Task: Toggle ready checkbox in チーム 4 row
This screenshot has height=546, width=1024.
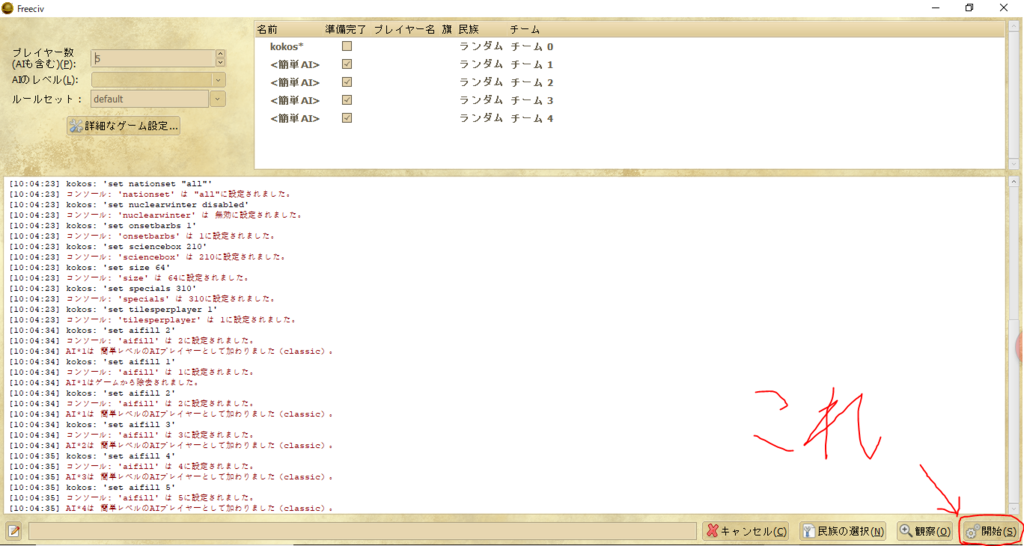Action: pyautogui.click(x=347, y=118)
